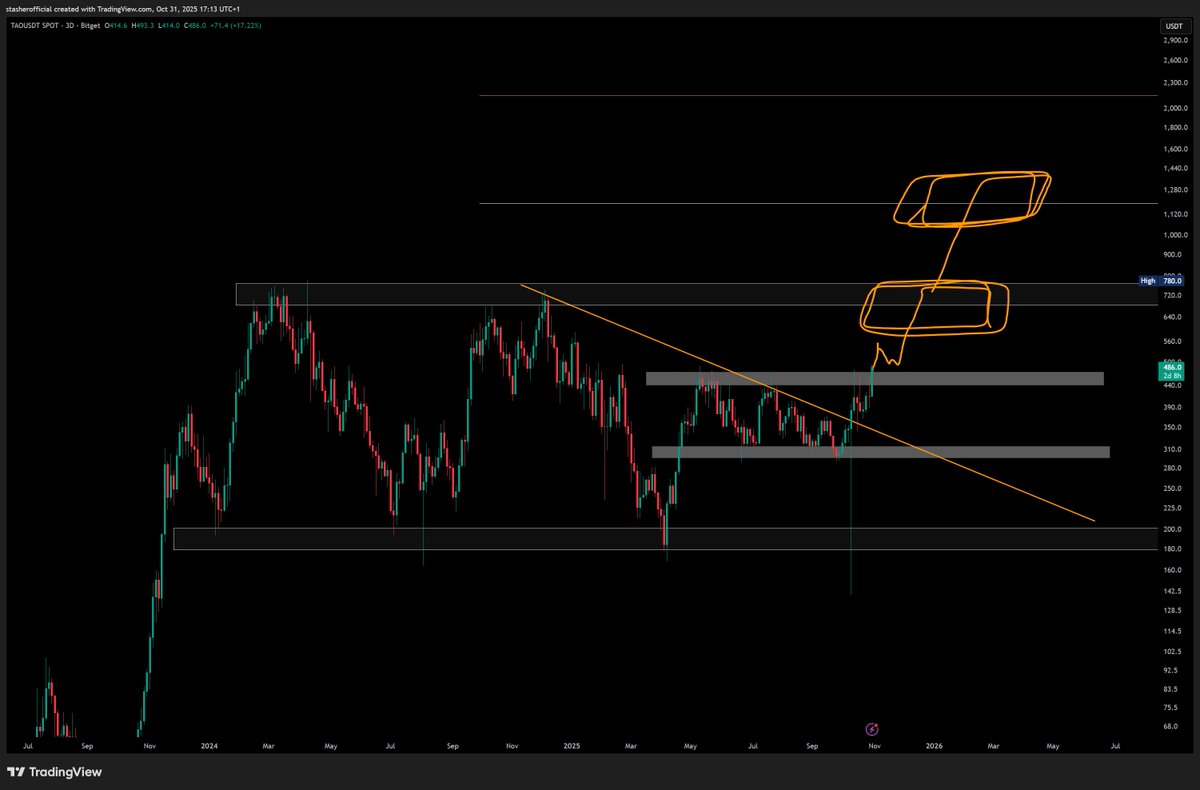Click the 2026 year label on time axis

(935, 746)
